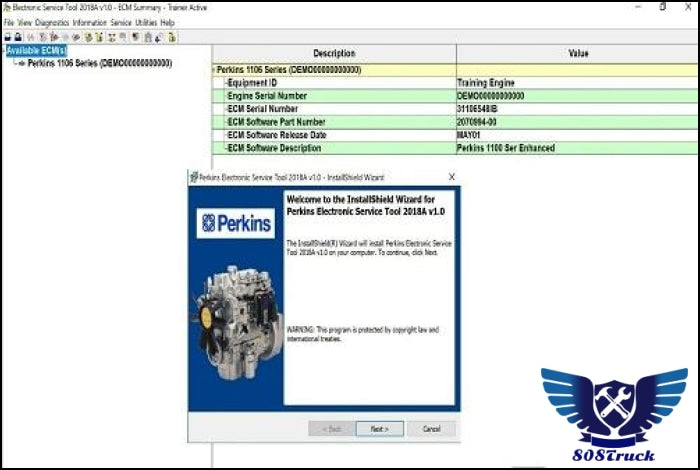Screen dimensions: 700x470
Task: Select the Available ECM(s) tree root
Action: point(38,51)
